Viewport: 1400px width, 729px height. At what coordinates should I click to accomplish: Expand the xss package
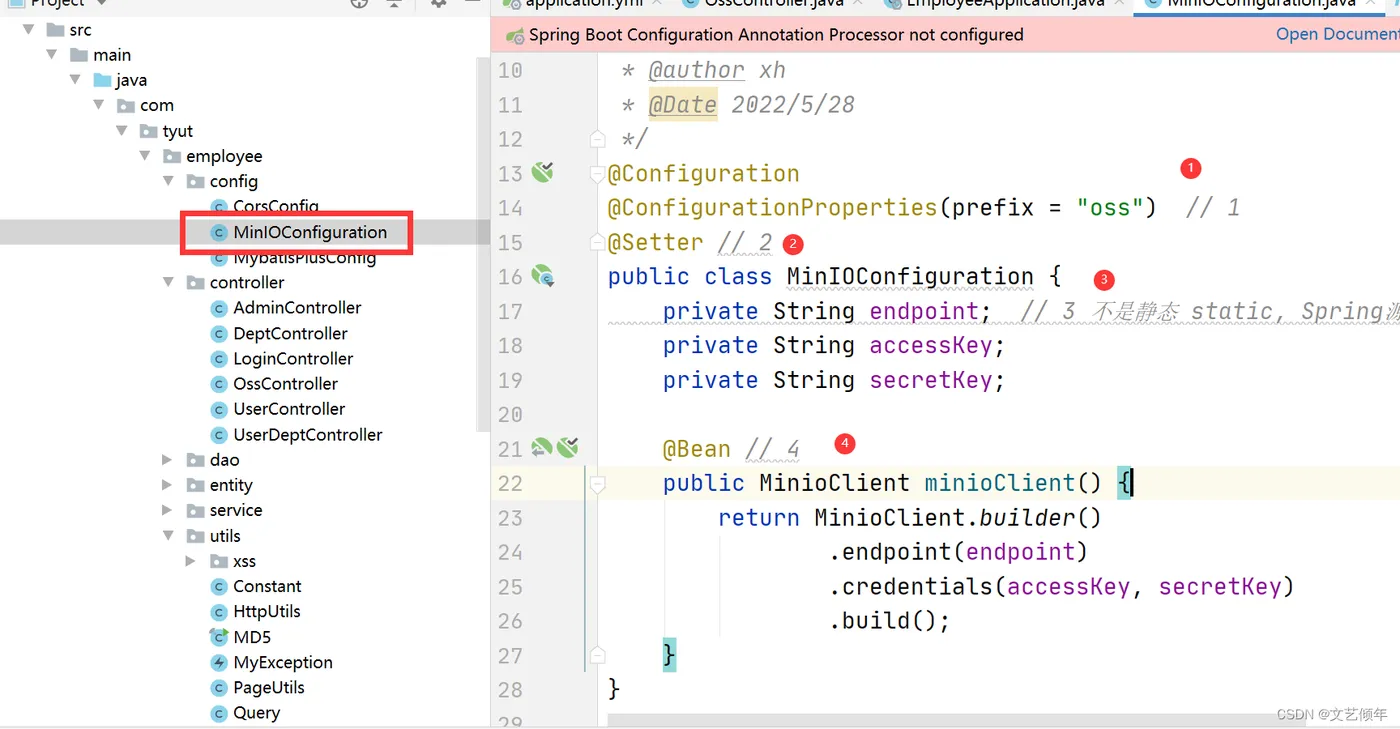191,561
